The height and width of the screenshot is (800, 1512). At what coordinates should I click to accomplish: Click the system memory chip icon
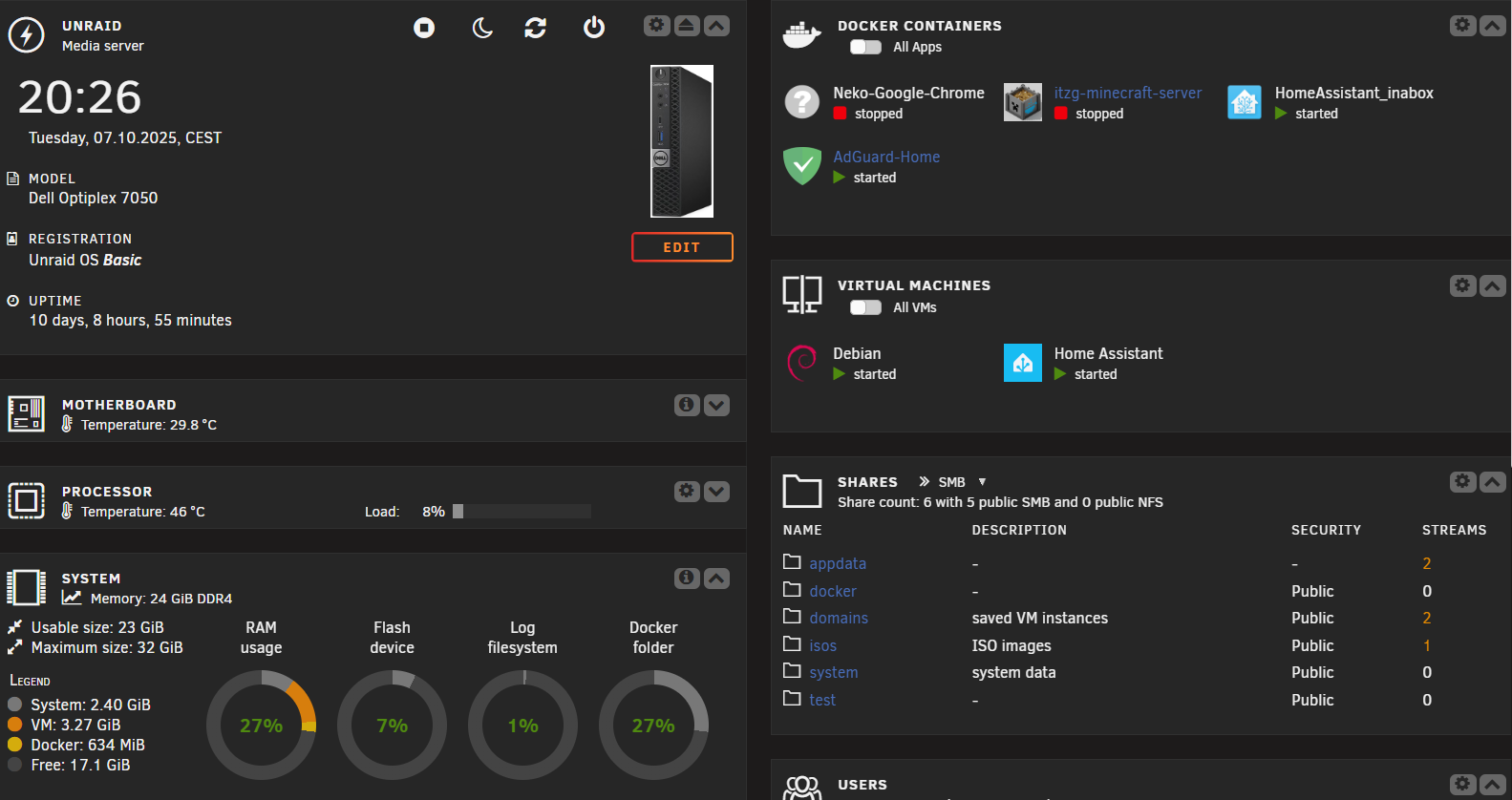point(26,587)
